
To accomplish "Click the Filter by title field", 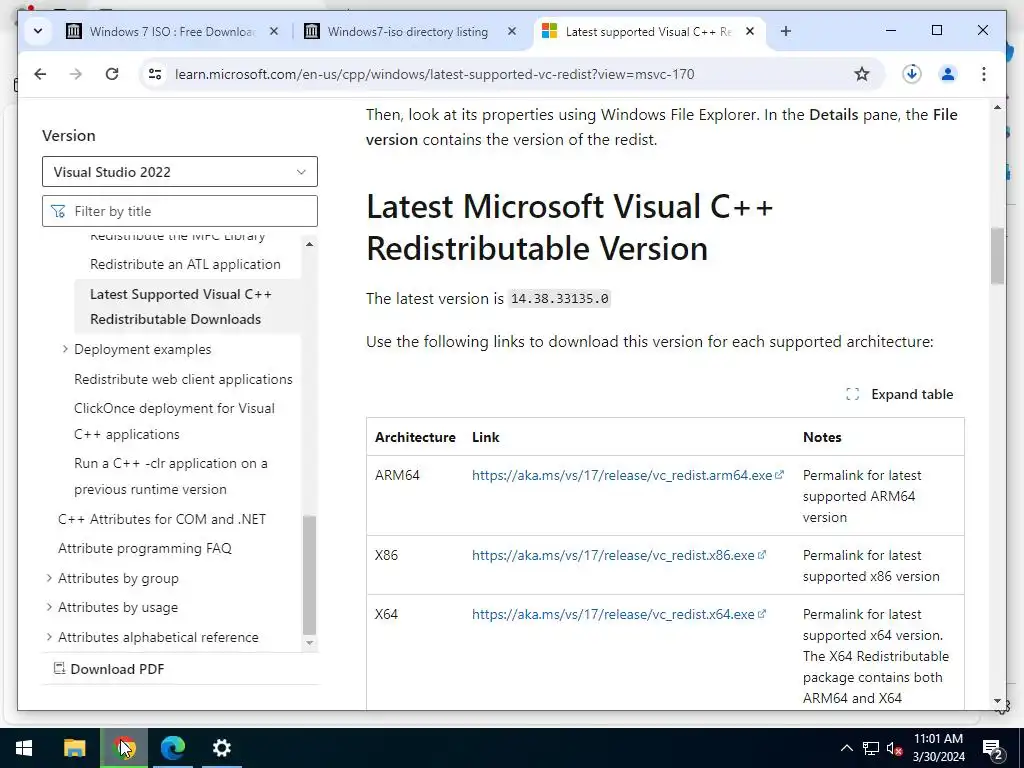I will tap(180, 211).
